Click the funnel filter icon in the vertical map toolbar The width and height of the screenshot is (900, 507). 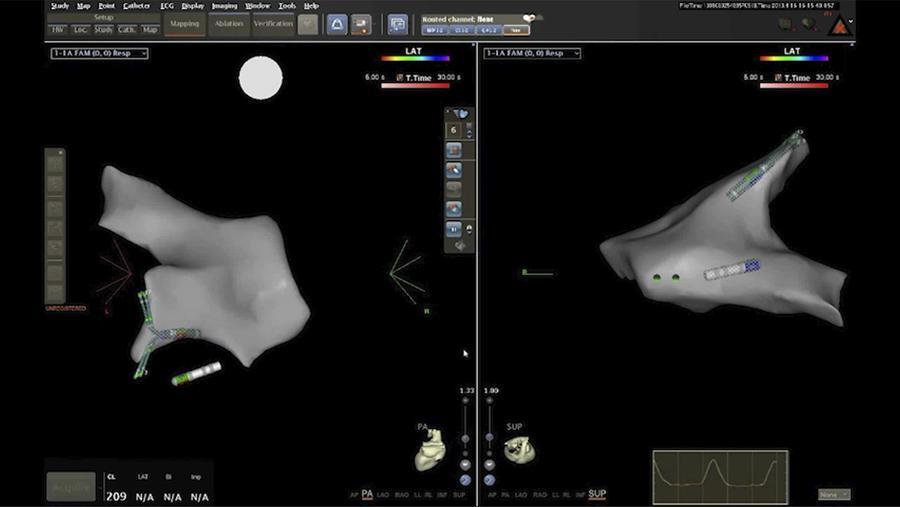(x=460, y=114)
